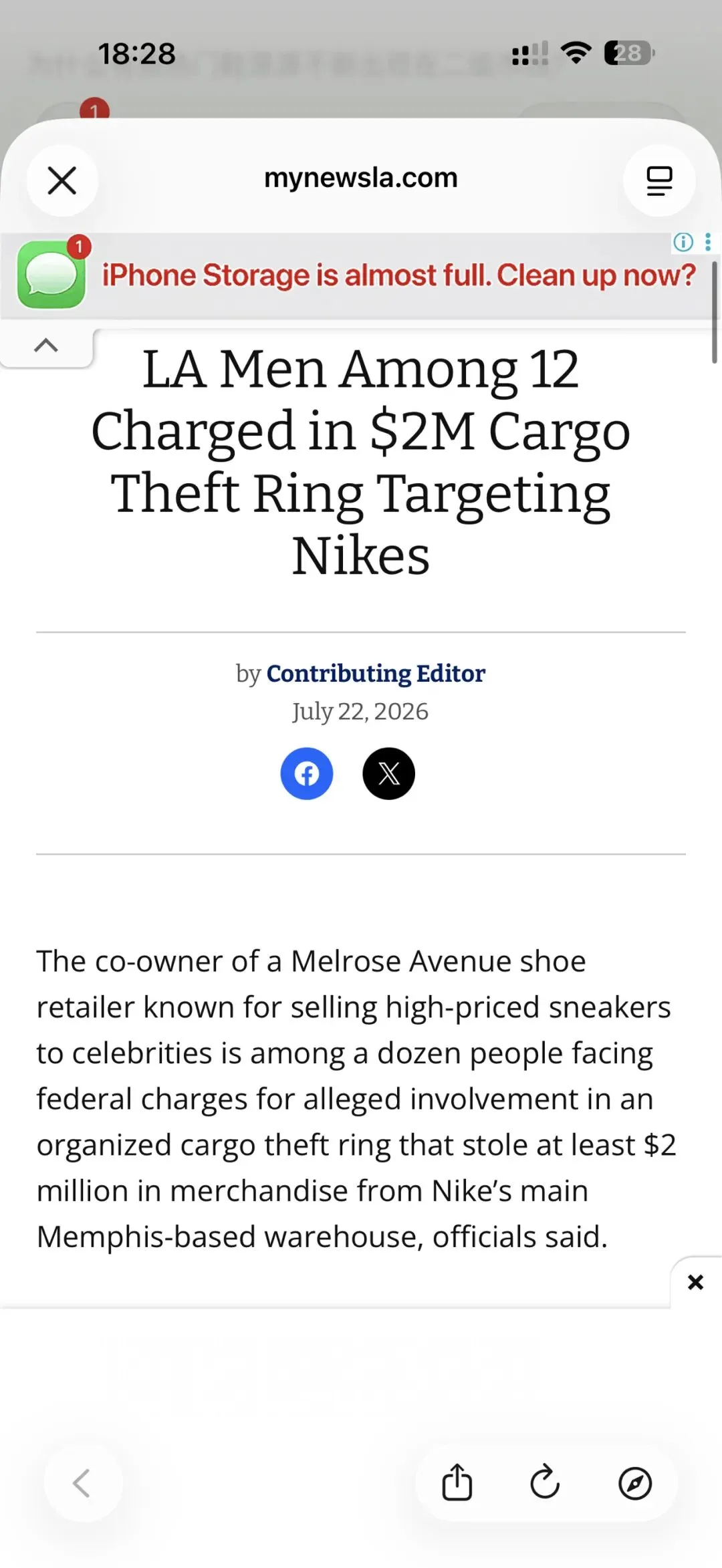The image size is (722, 1568).
Task: Open the share sheet icon
Action: (457, 1483)
